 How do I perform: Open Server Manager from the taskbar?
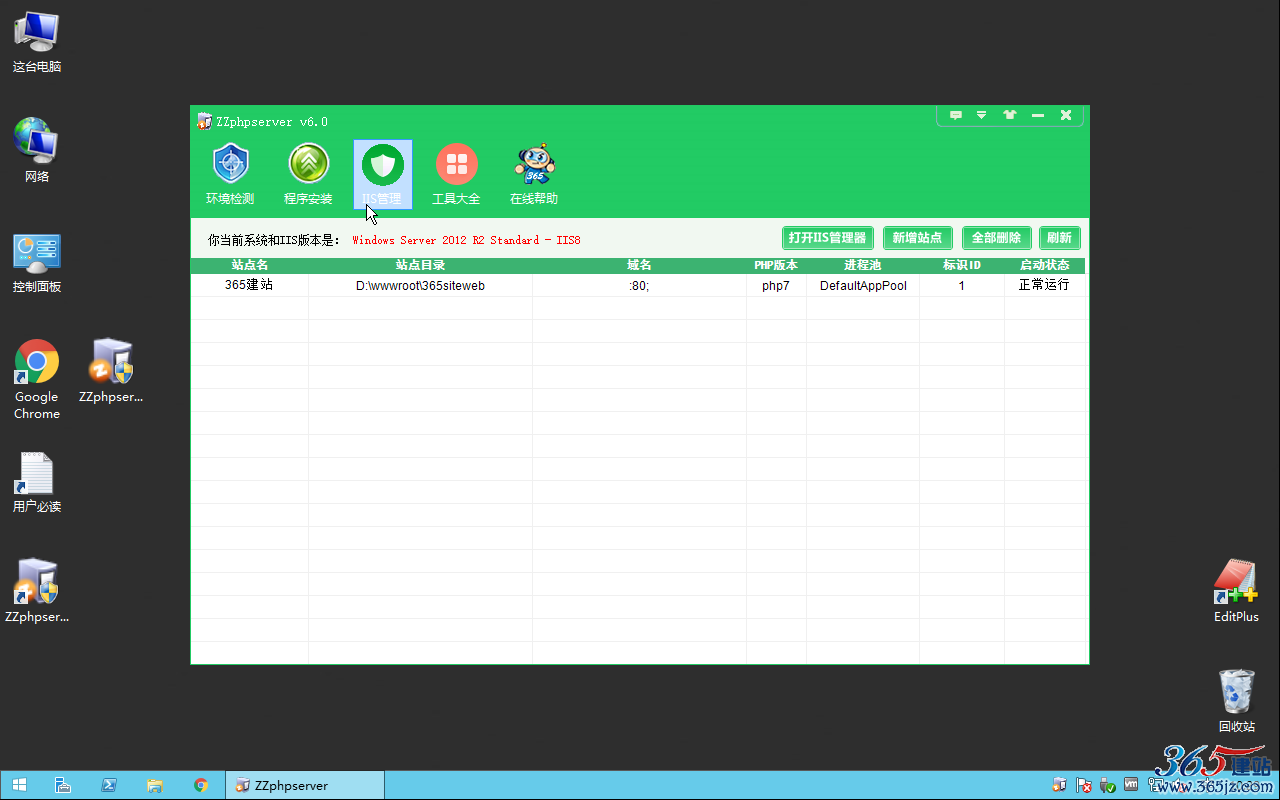pos(62,785)
